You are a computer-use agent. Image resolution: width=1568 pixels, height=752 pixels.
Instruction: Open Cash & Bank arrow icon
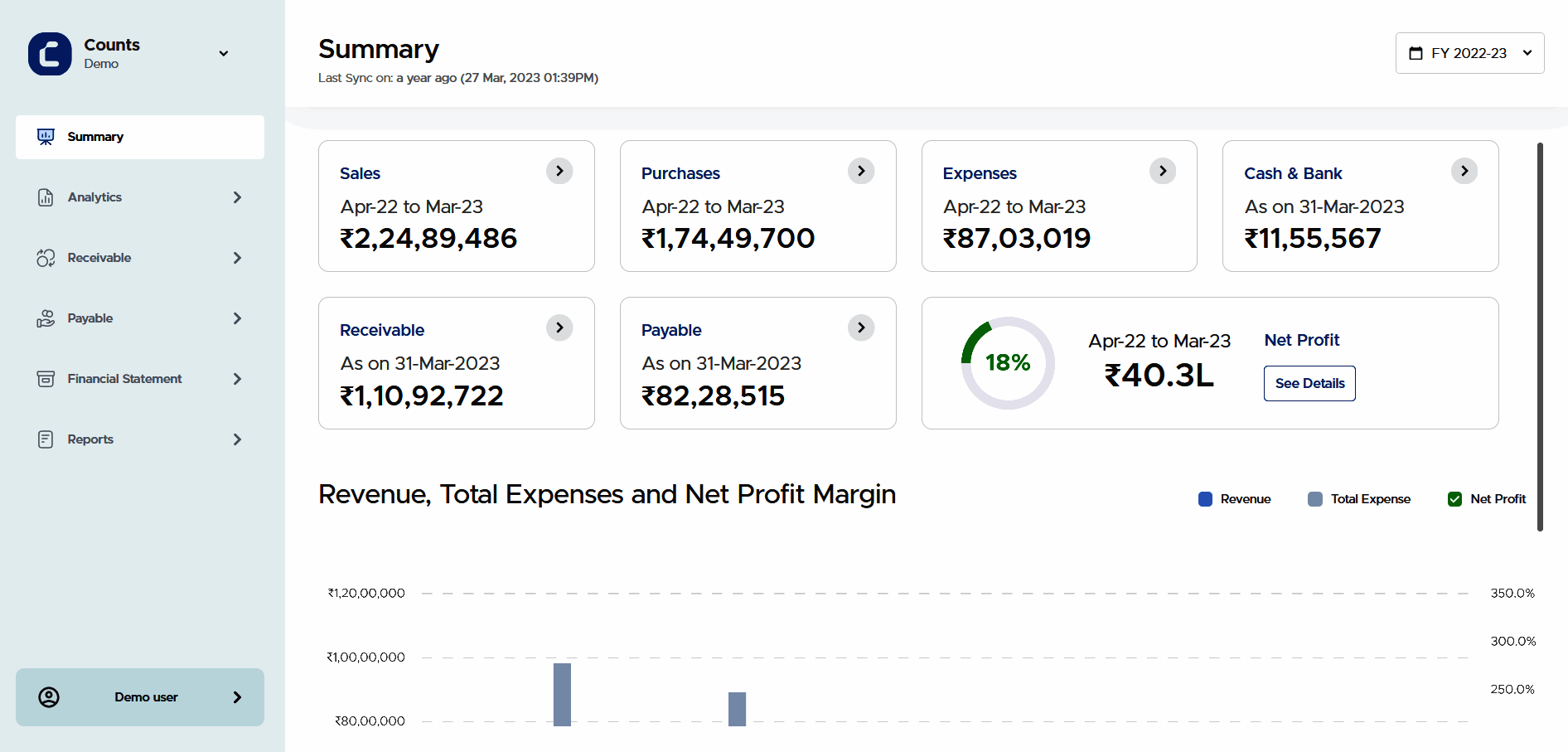click(x=1464, y=171)
